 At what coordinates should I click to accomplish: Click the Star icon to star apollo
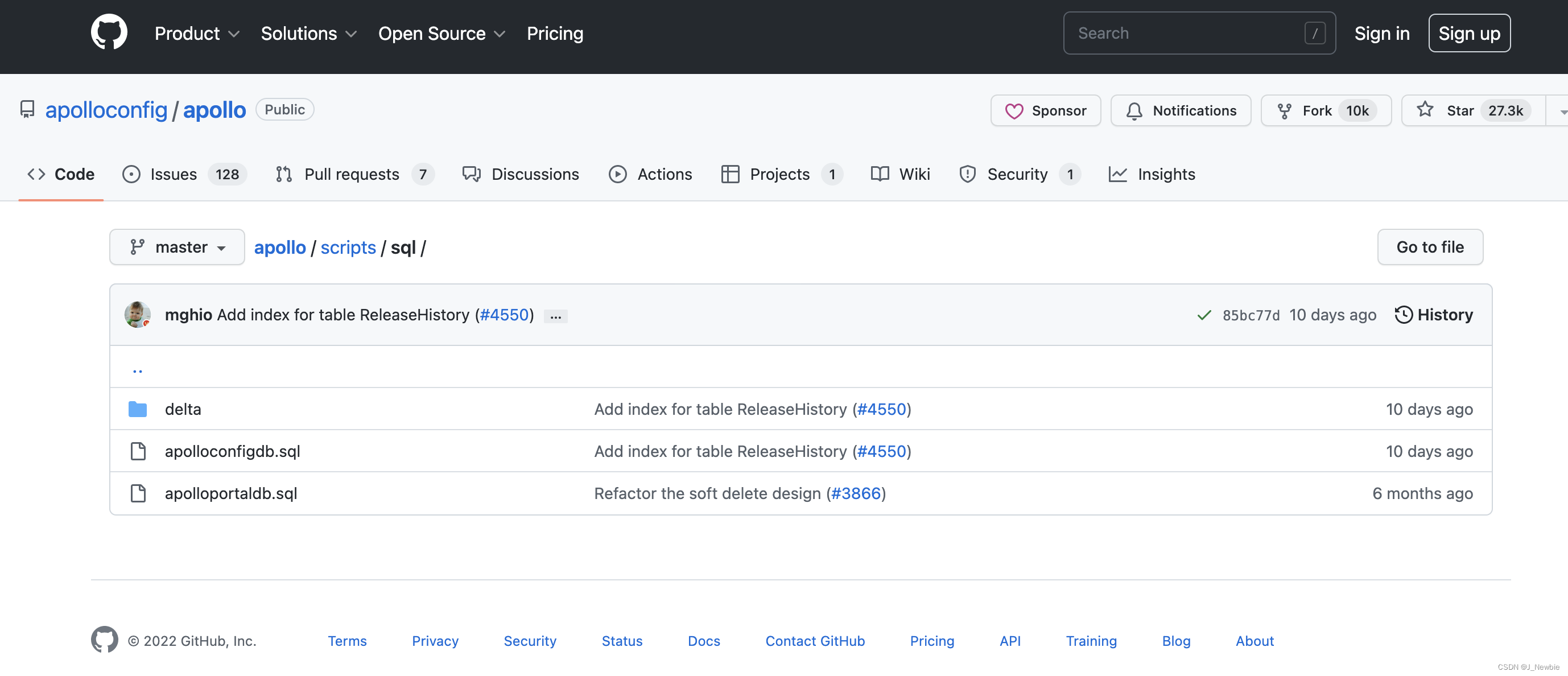click(1425, 110)
